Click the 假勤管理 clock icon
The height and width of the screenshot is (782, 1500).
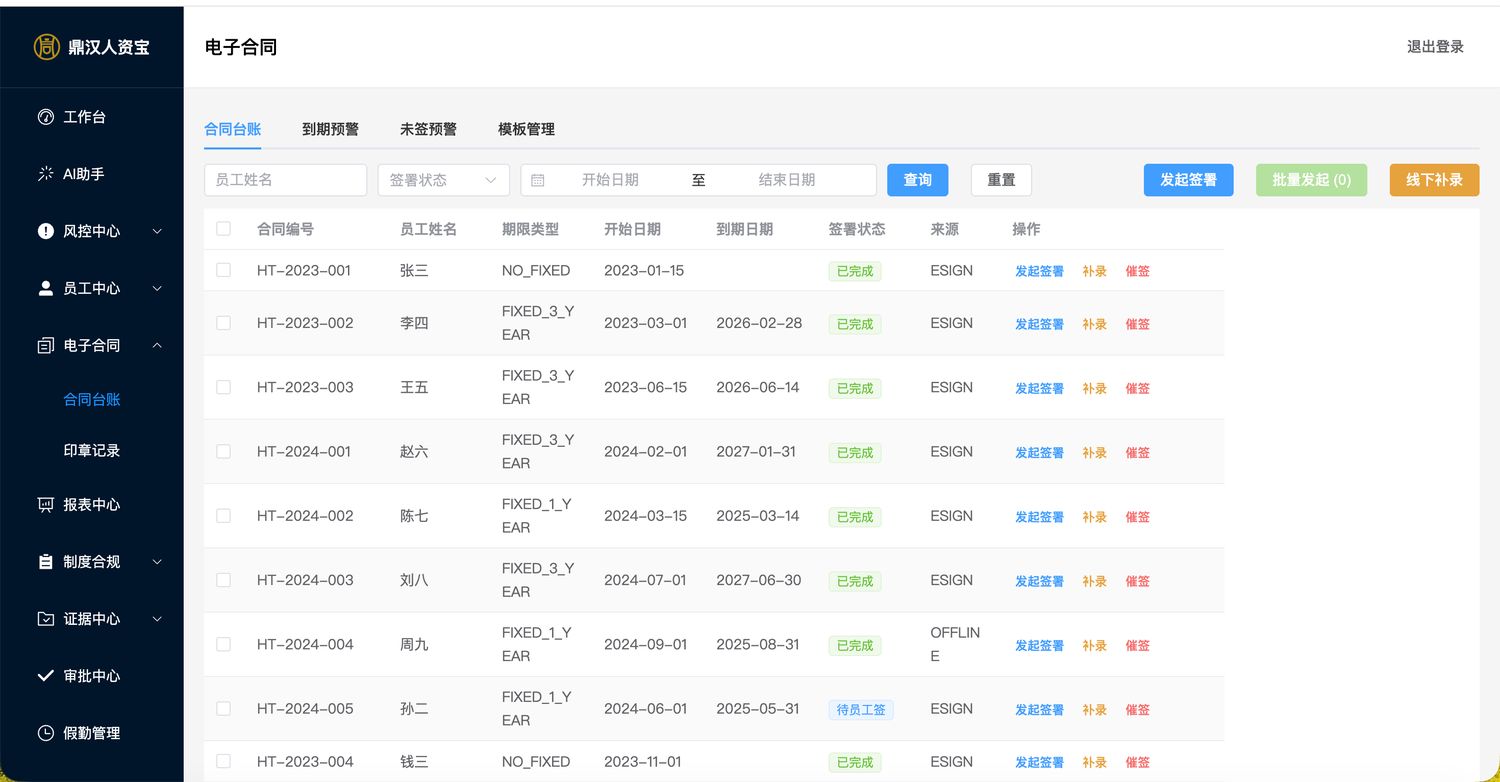[x=45, y=733]
